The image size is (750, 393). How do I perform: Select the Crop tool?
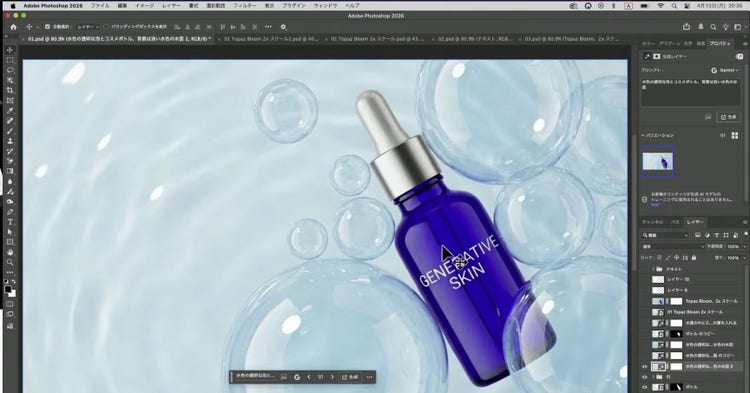(10, 90)
